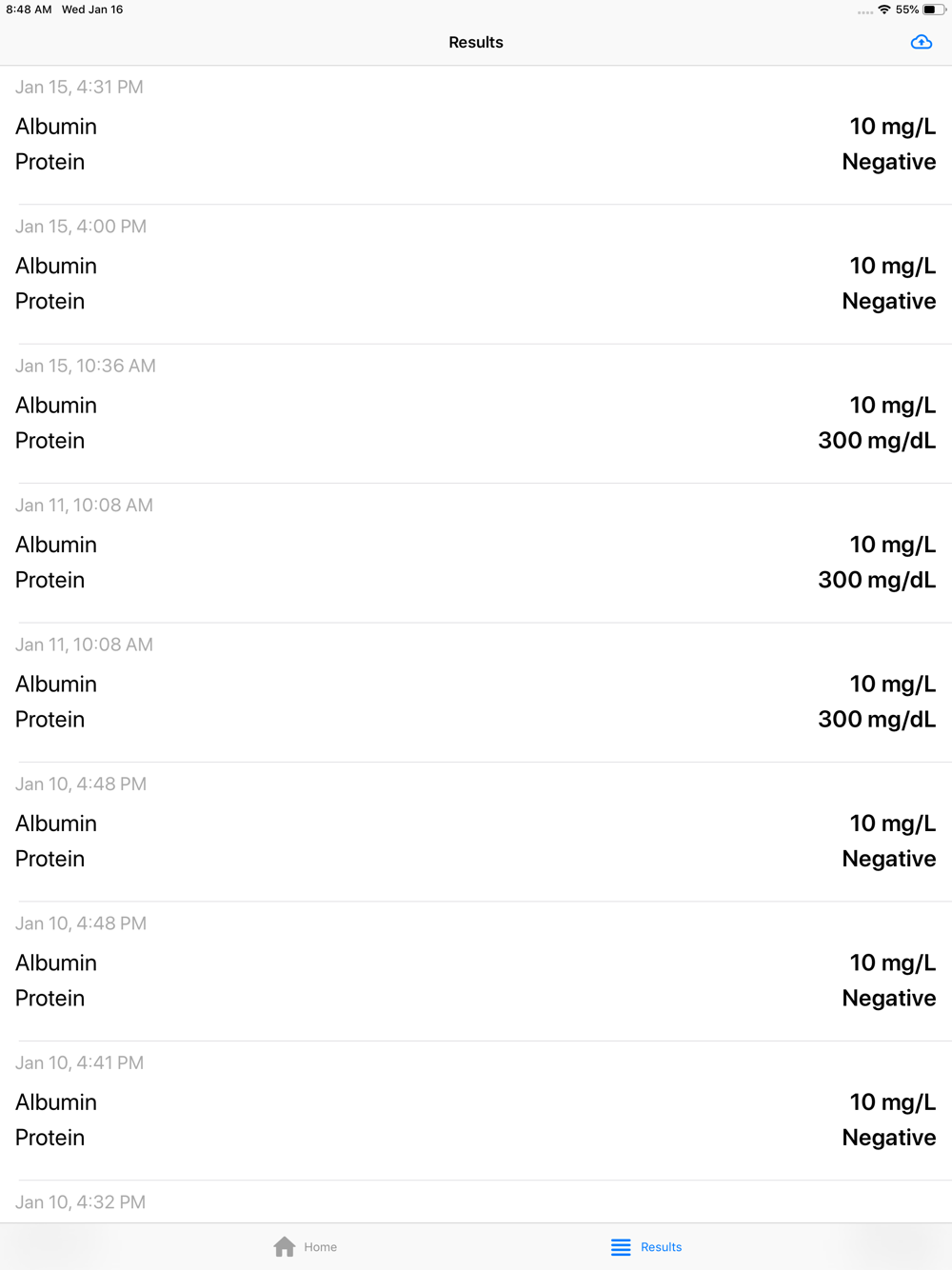Switch to the Results tab label

click(x=661, y=1247)
